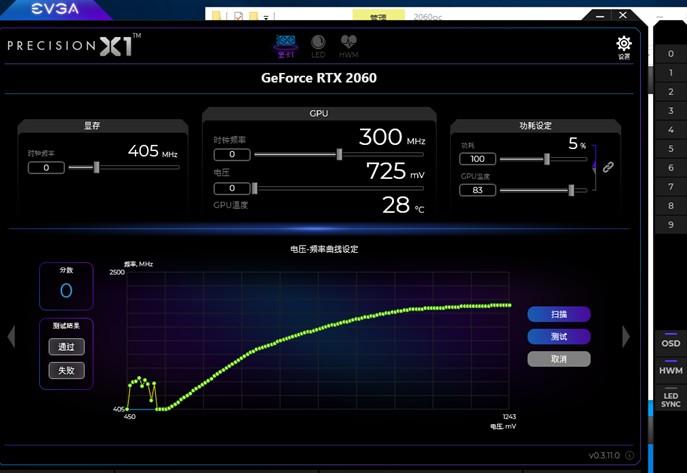The image size is (687, 473).
Task: Click the GPU voltage slider handle
Action: (255, 188)
